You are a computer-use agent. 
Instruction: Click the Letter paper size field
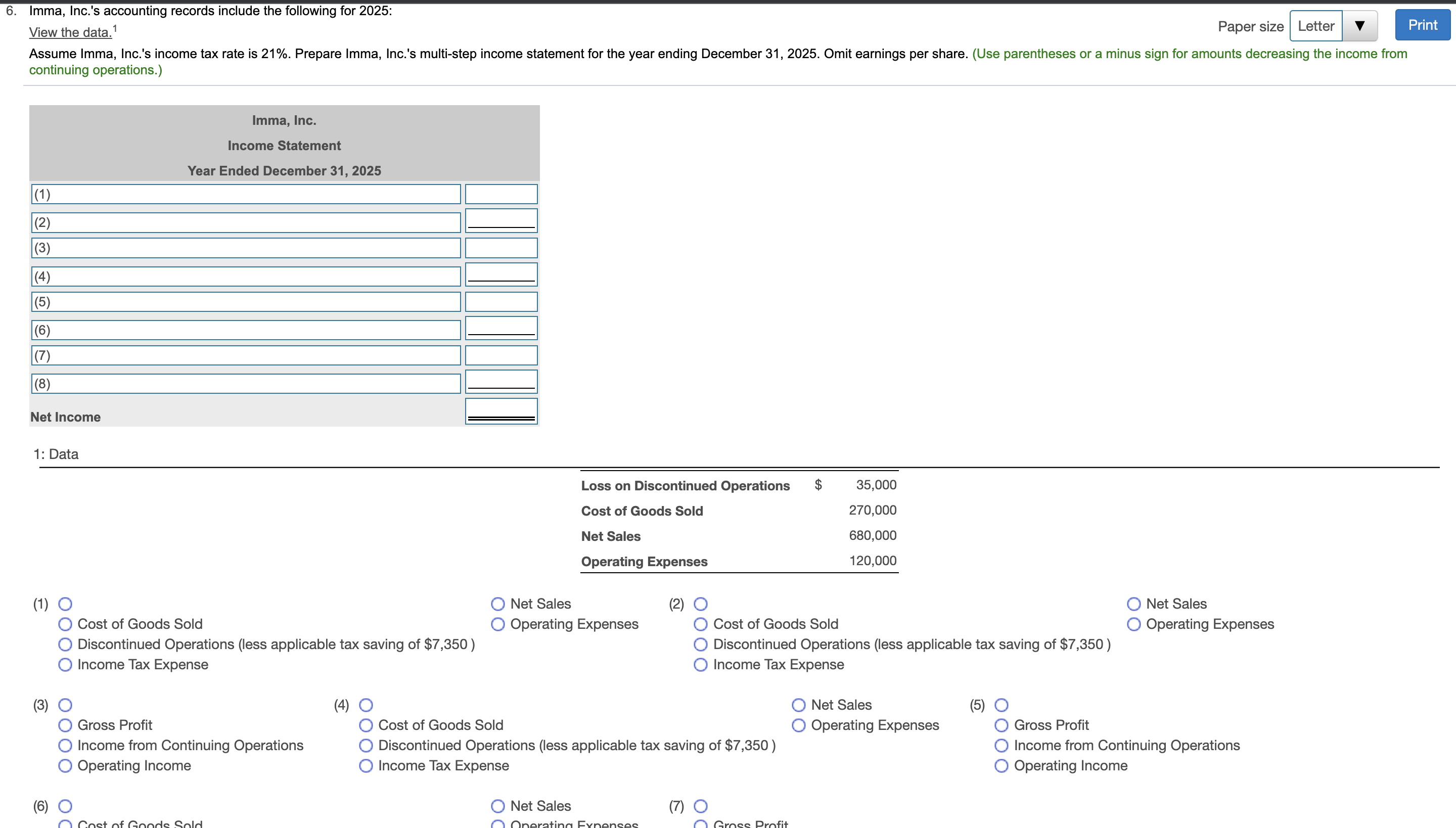click(x=1315, y=26)
